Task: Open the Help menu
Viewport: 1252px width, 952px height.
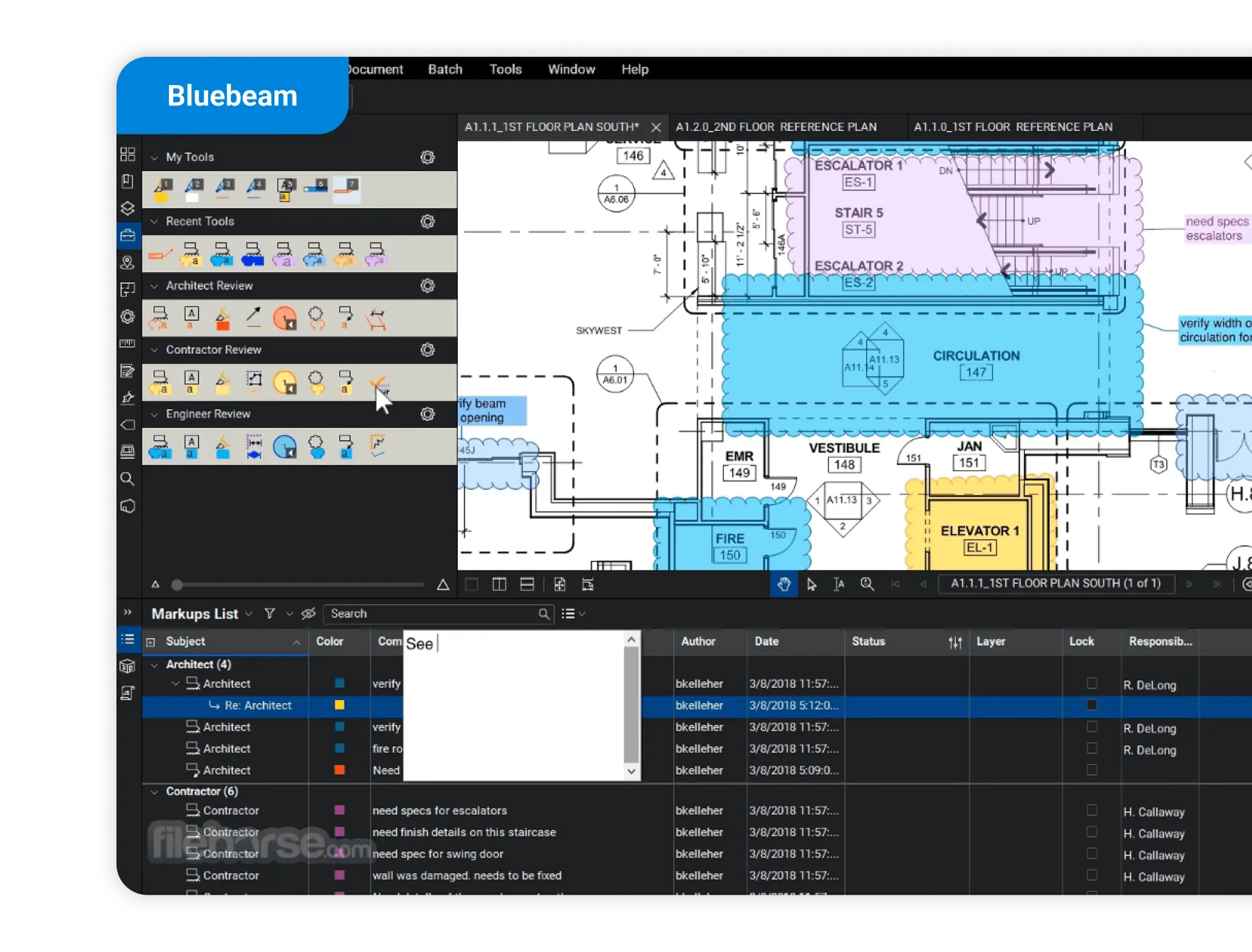Action: pos(635,69)
